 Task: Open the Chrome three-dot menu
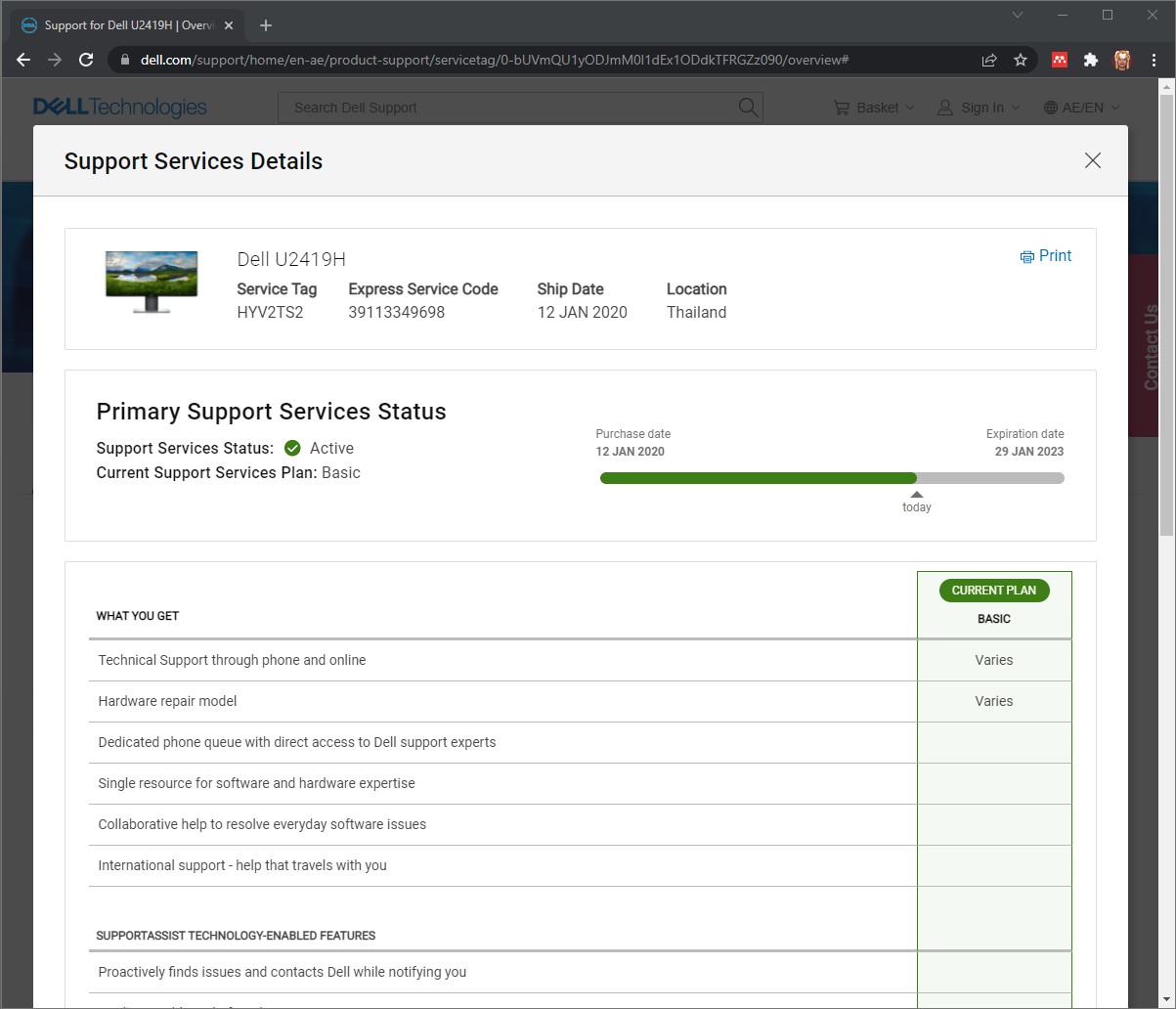(1154, 60)
